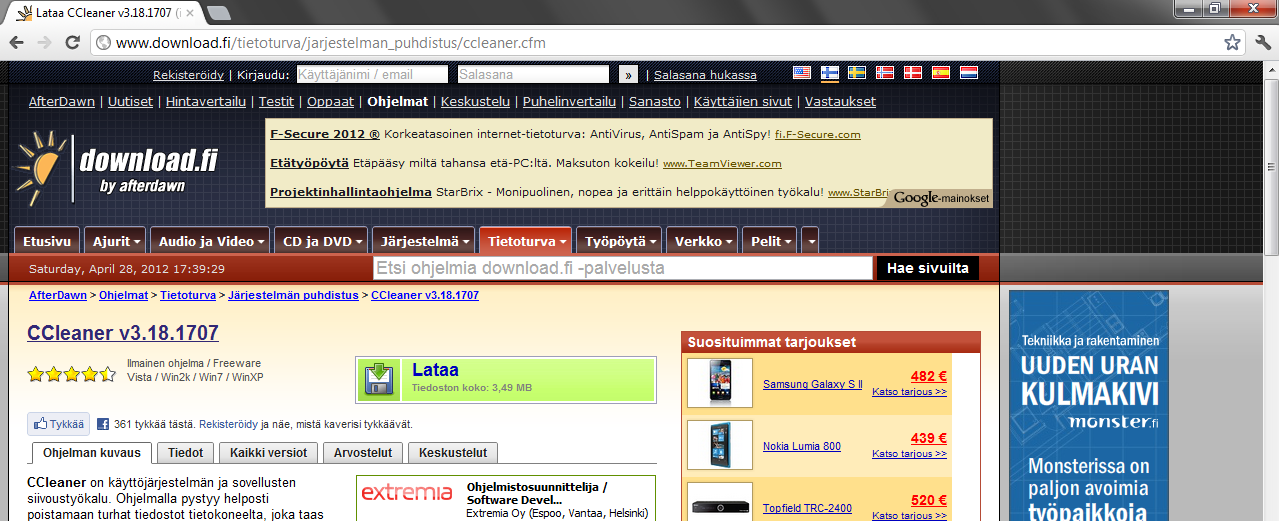The image size is (1279, 521).
Task: Click the Facebook Tykkää button
Action: (59, 424)
